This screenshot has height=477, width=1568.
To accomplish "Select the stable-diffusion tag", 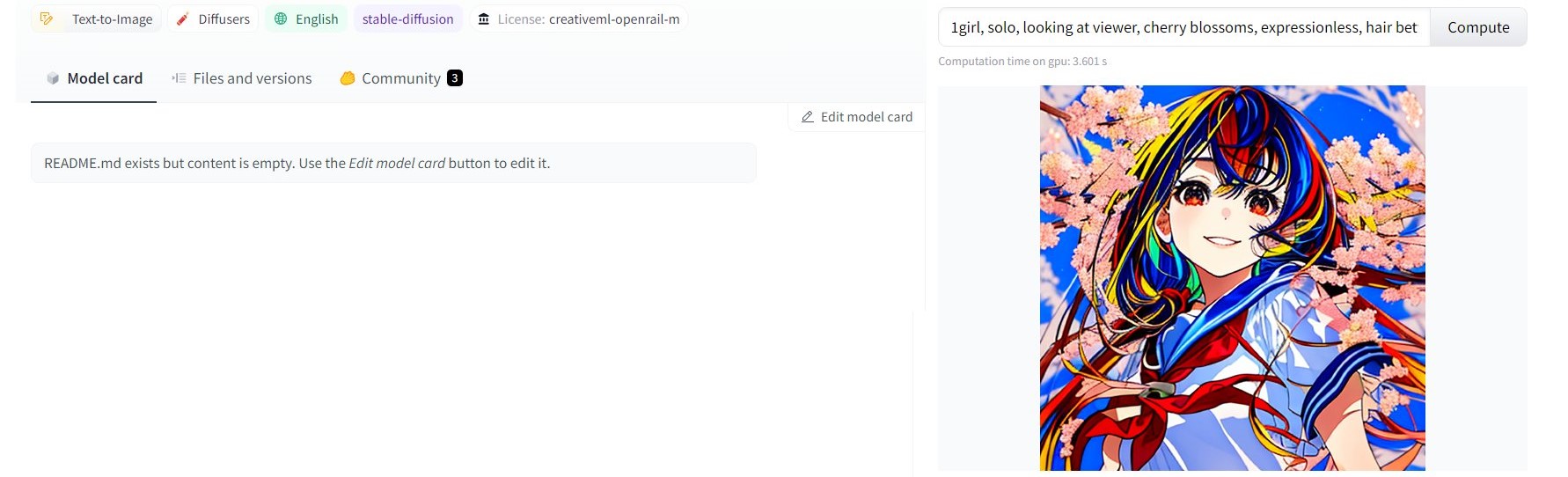I will click(408, 18).
